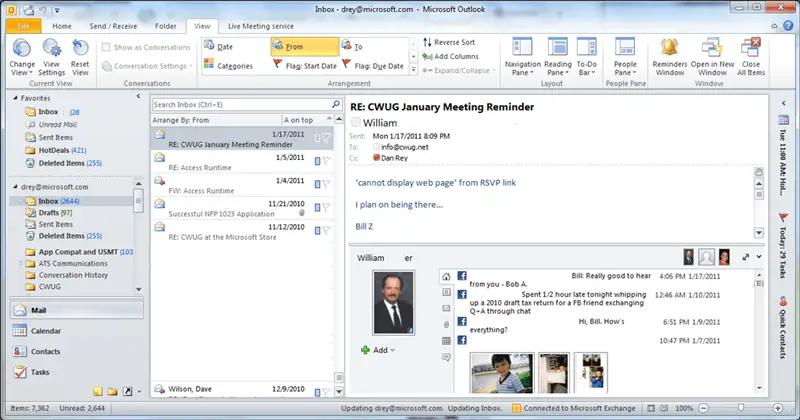800x420 pixels.
Task: Open Conversation Settings dropdown
Action: click(x=147, y=66)
